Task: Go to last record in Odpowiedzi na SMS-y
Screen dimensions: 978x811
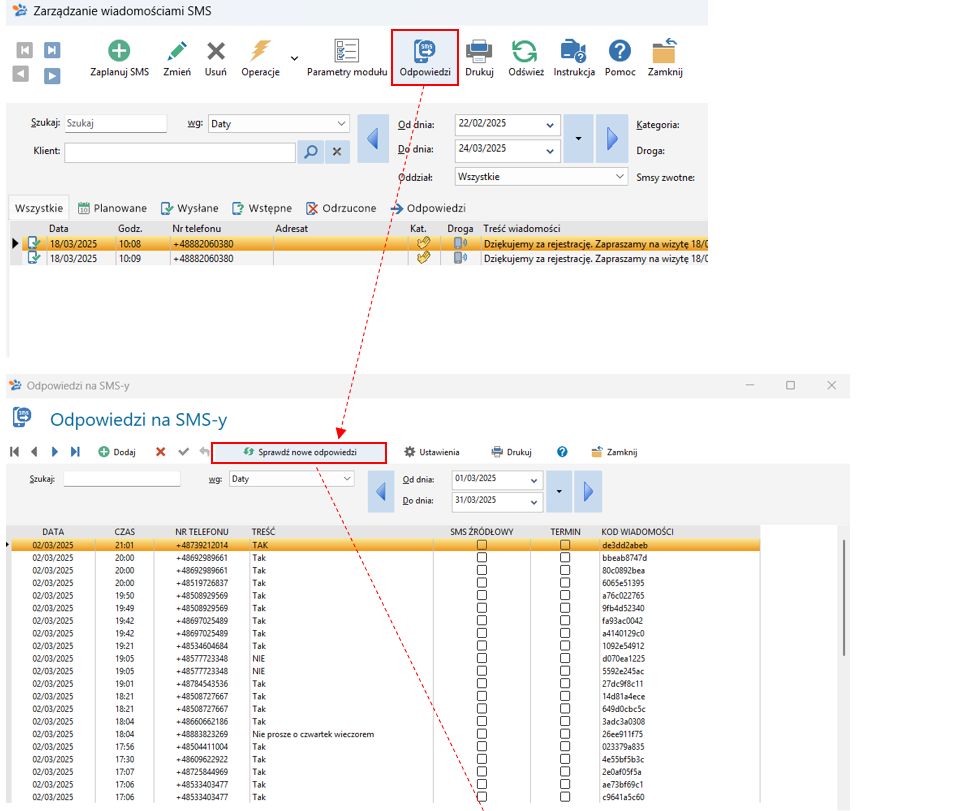Action: click(x=75, y=452)
